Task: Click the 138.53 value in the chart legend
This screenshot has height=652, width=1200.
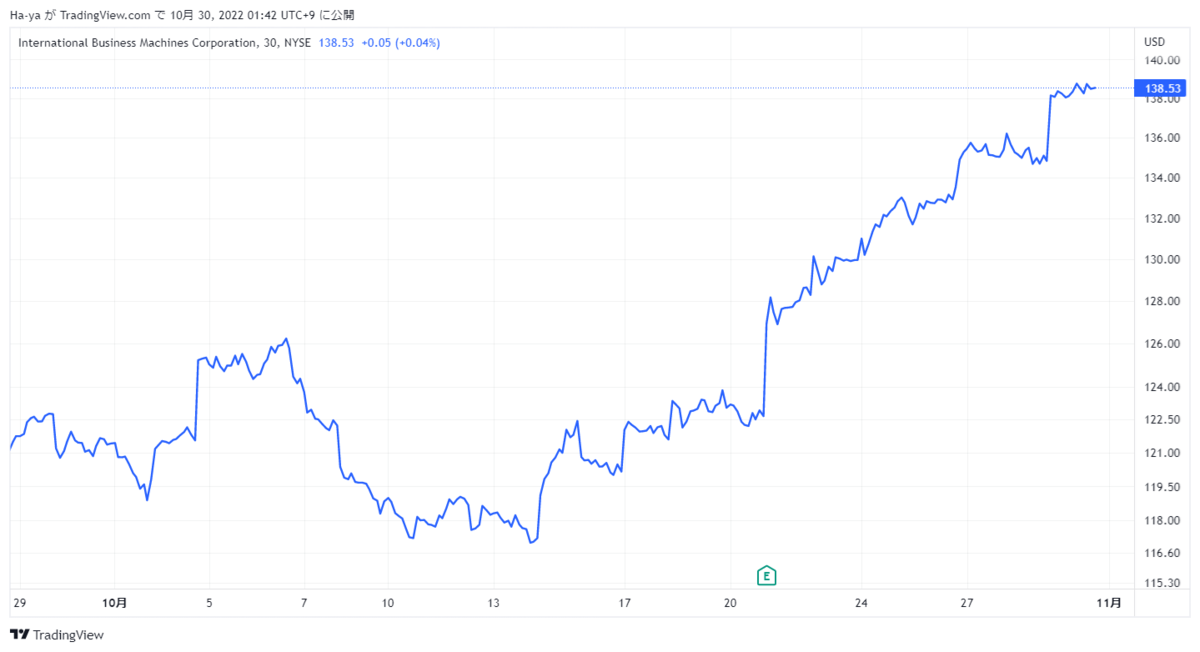Action: pos(337,43)
